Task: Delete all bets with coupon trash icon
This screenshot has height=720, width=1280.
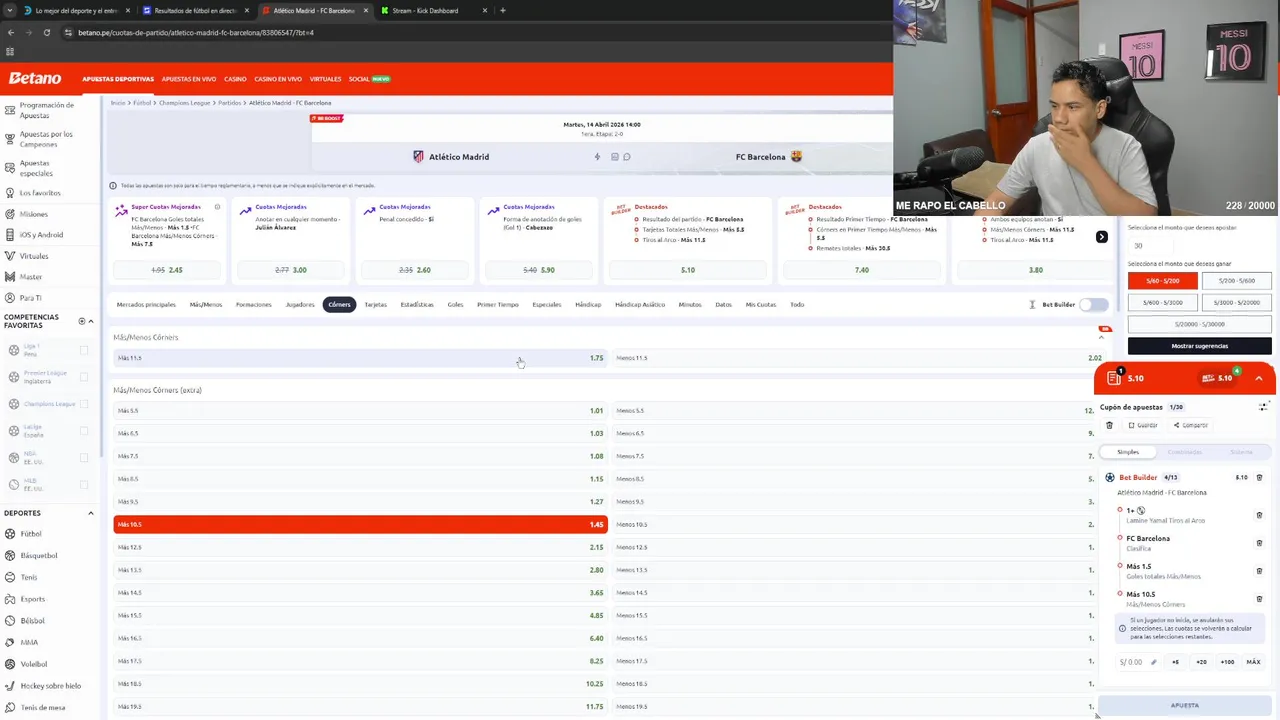Action: (x=1109, y=425)
